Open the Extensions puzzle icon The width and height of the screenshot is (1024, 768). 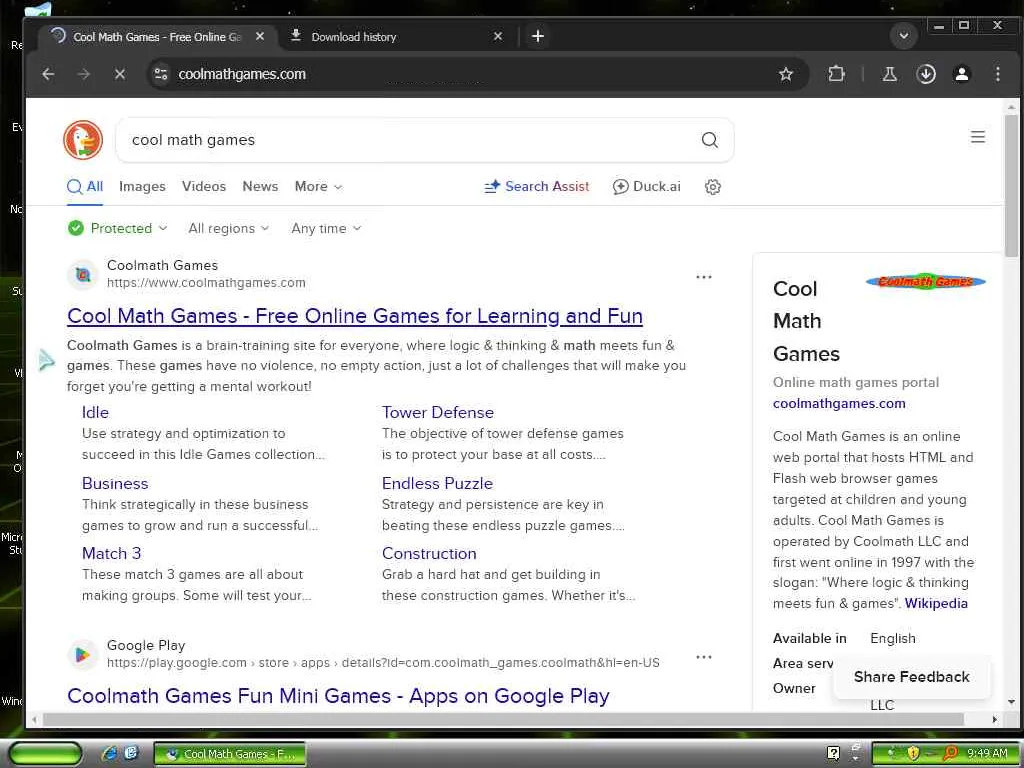pos(836,74)
